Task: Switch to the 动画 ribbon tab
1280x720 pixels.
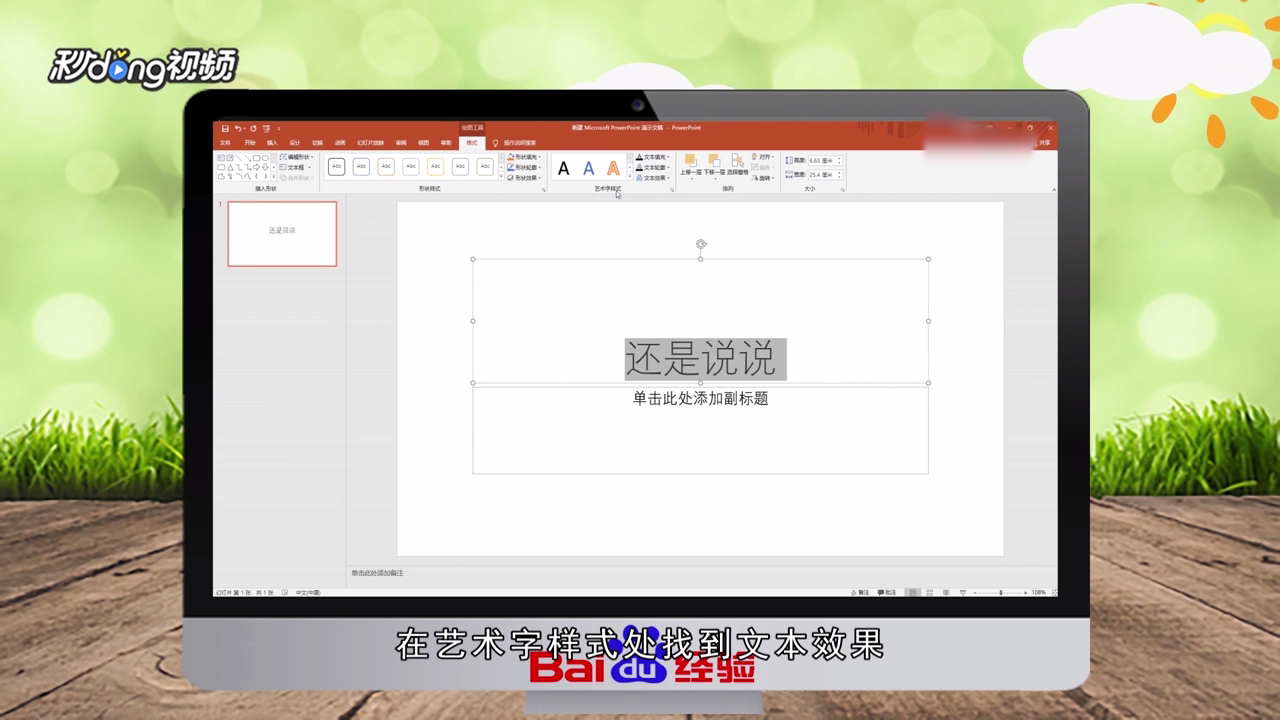Action: pos(340,143)
